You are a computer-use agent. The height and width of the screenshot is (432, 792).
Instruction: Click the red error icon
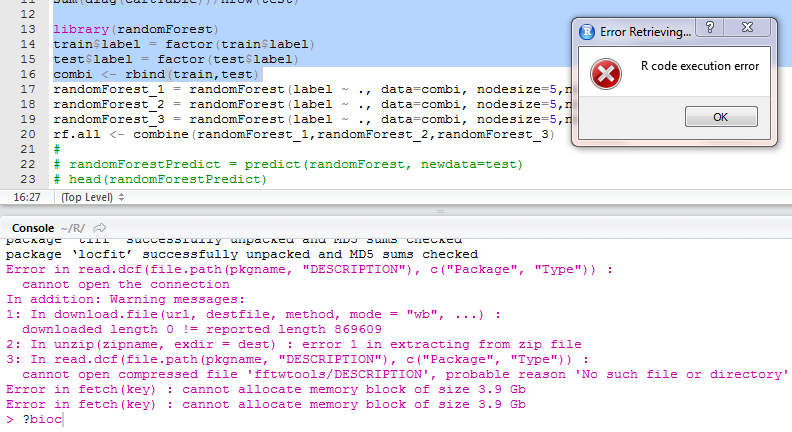tap(603, 73)
